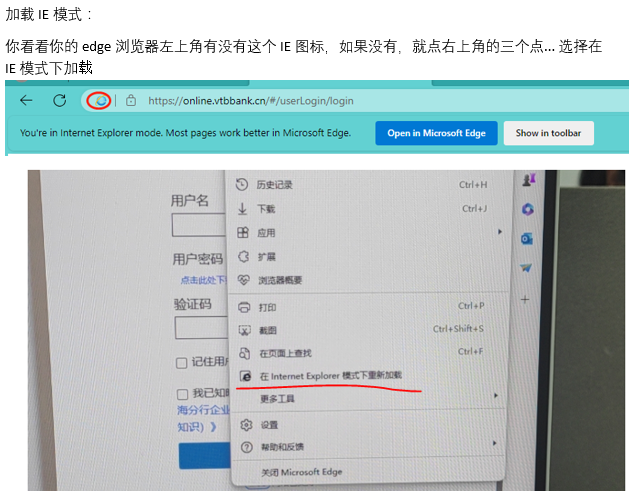The height and width of the screenshot is (491, 632).
Task: Click the Outlook icon in the Edge sidebar
Action: tap(527, 238)
